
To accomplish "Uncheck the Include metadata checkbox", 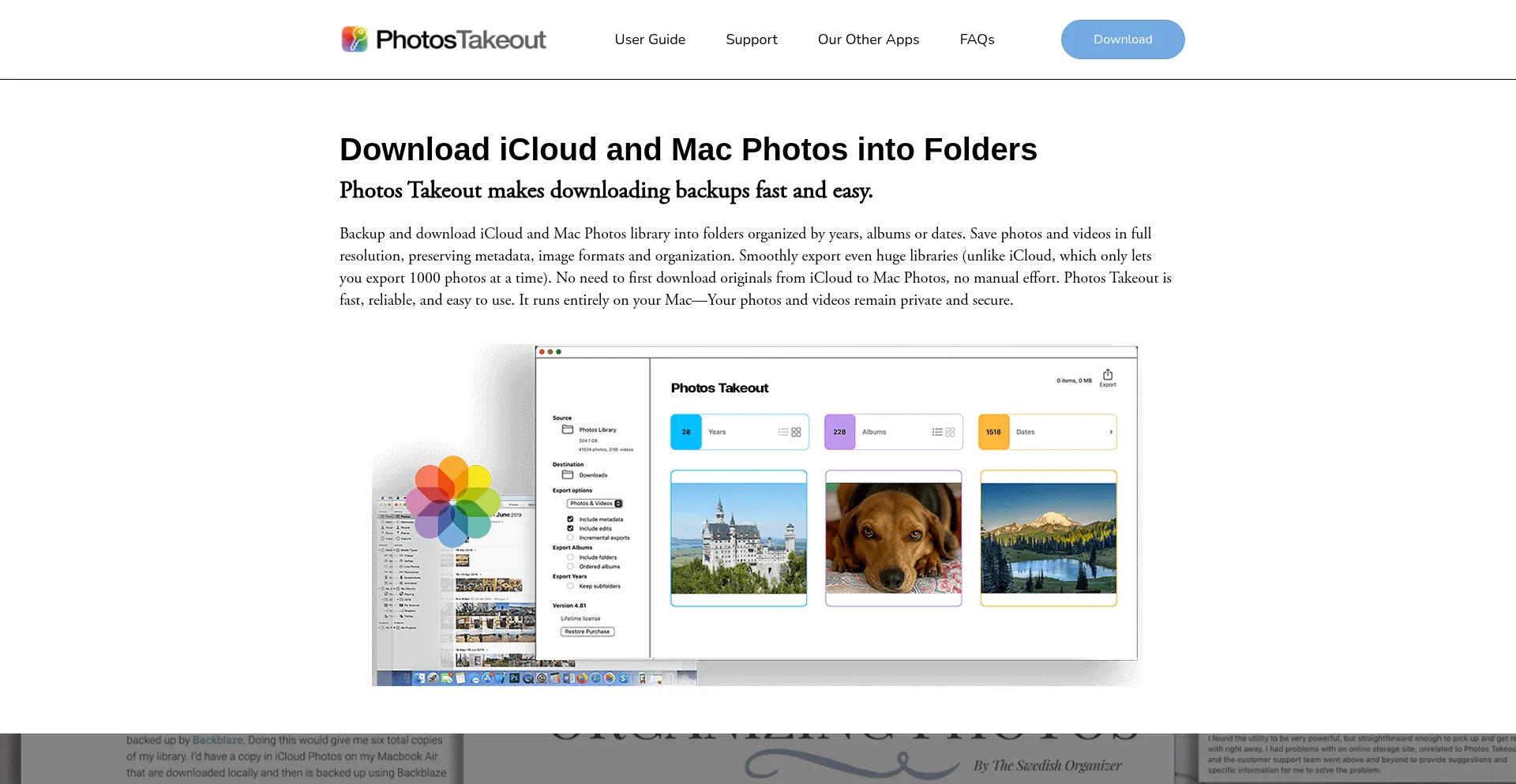I will [570, 519].
